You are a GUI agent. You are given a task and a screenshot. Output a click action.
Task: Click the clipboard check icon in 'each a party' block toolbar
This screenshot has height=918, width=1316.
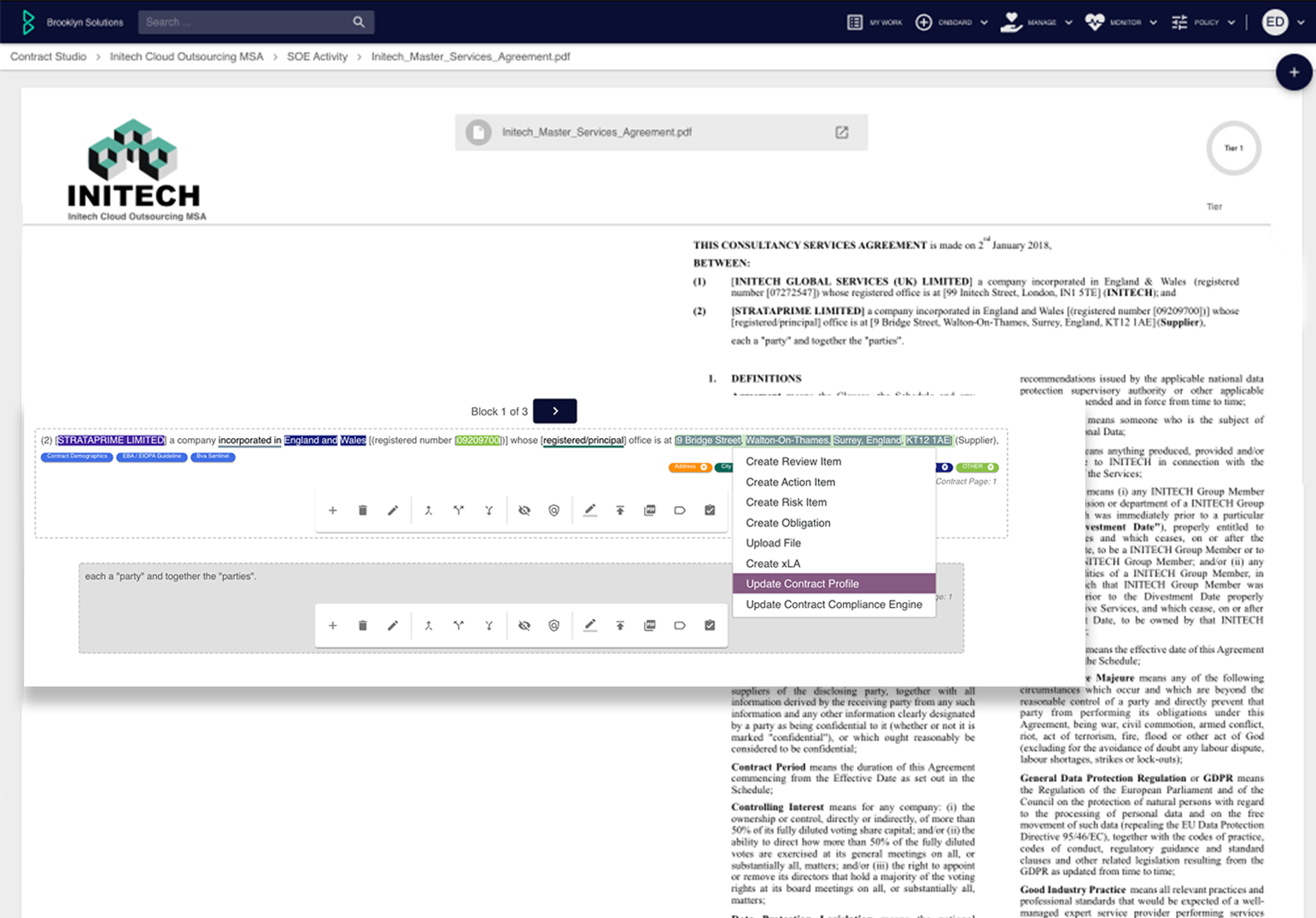tap(710, 626)
